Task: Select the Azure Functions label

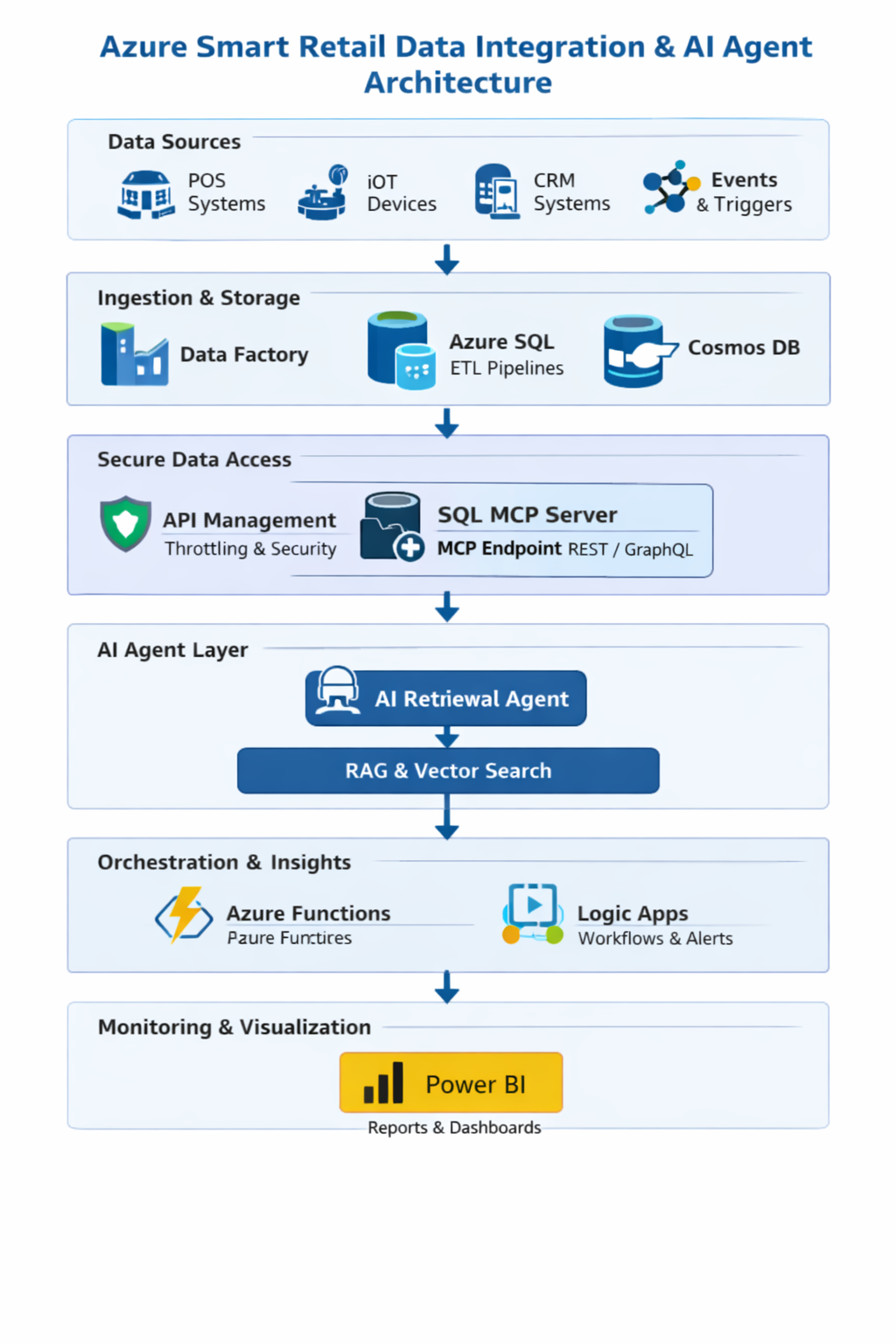Action: (x=308, y=913)
